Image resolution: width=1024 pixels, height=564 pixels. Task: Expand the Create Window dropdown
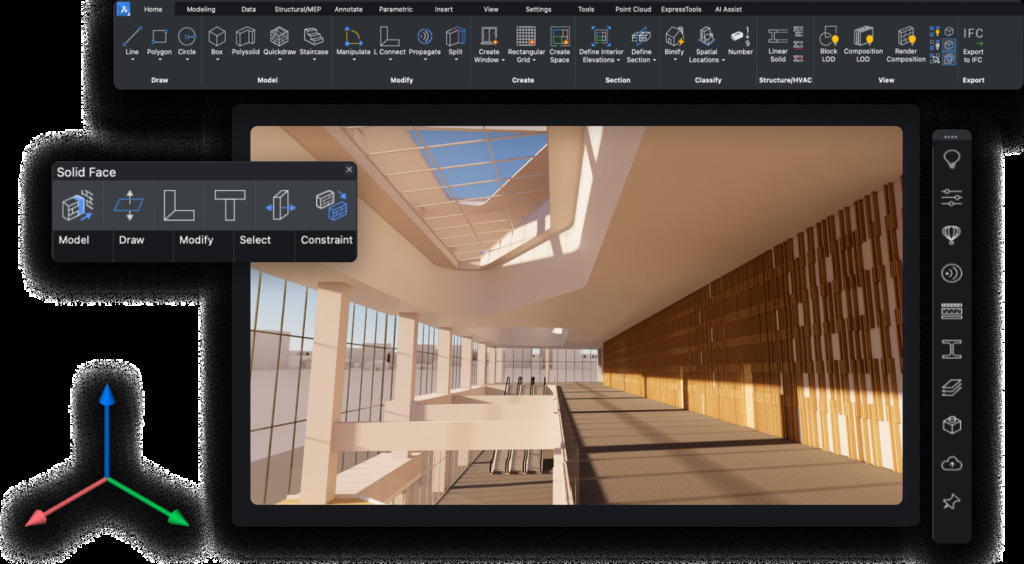tap(489, 60)
